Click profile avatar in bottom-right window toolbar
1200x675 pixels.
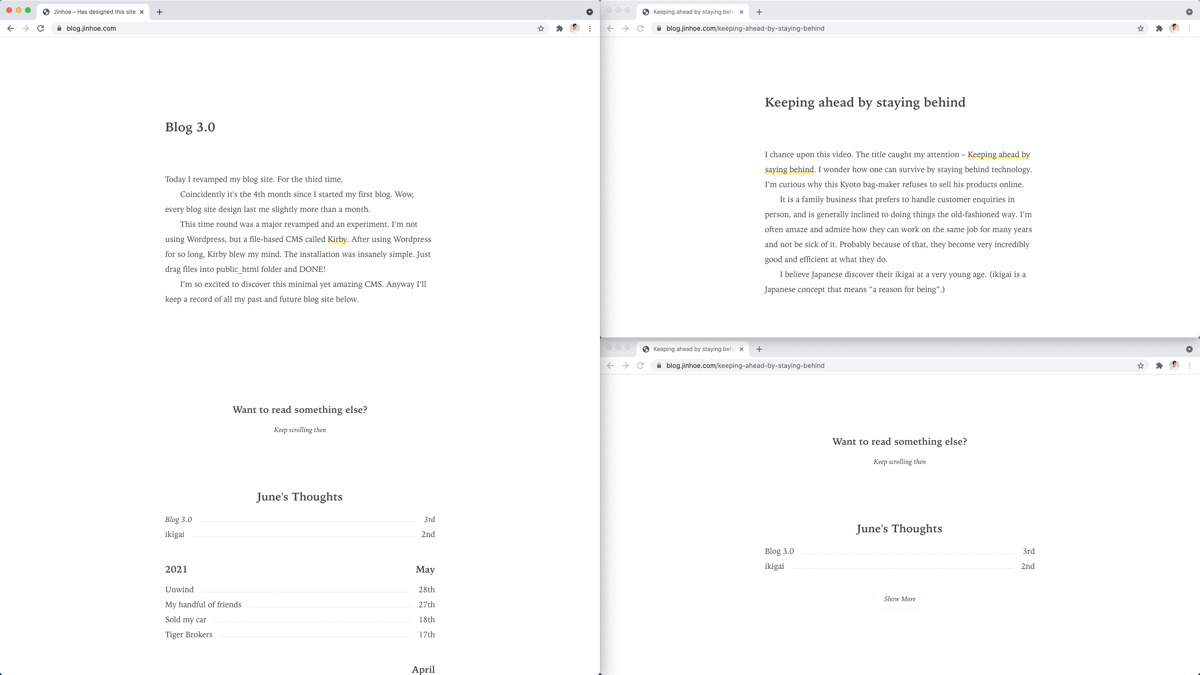[x=1174, y=365]
